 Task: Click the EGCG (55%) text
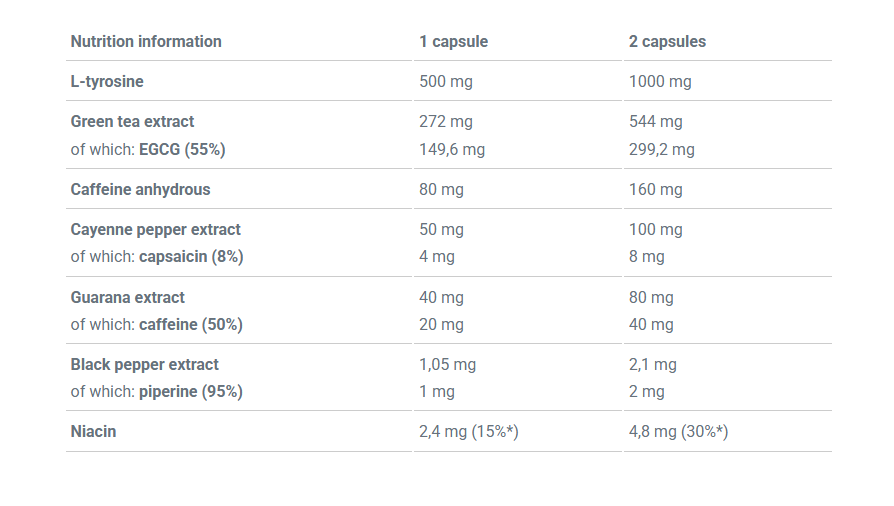(182, 149)
